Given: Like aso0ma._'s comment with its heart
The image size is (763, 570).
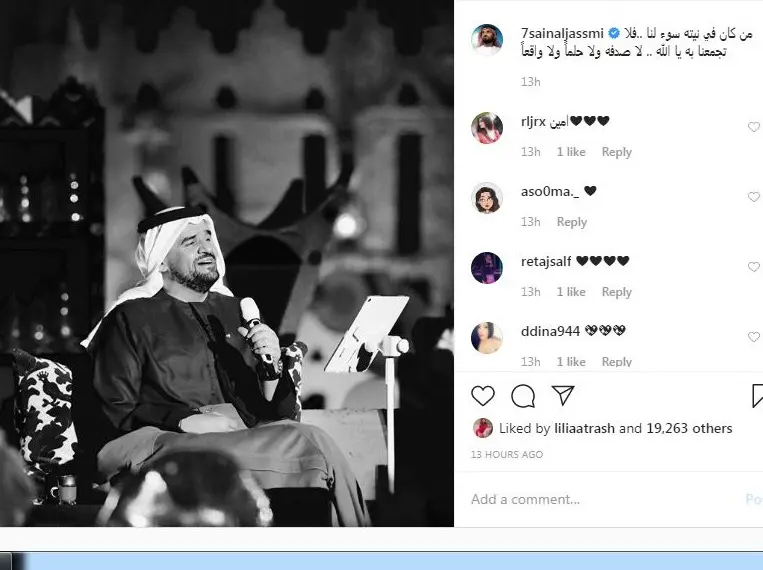Looking at the screenshot, I should click(753, 197).
